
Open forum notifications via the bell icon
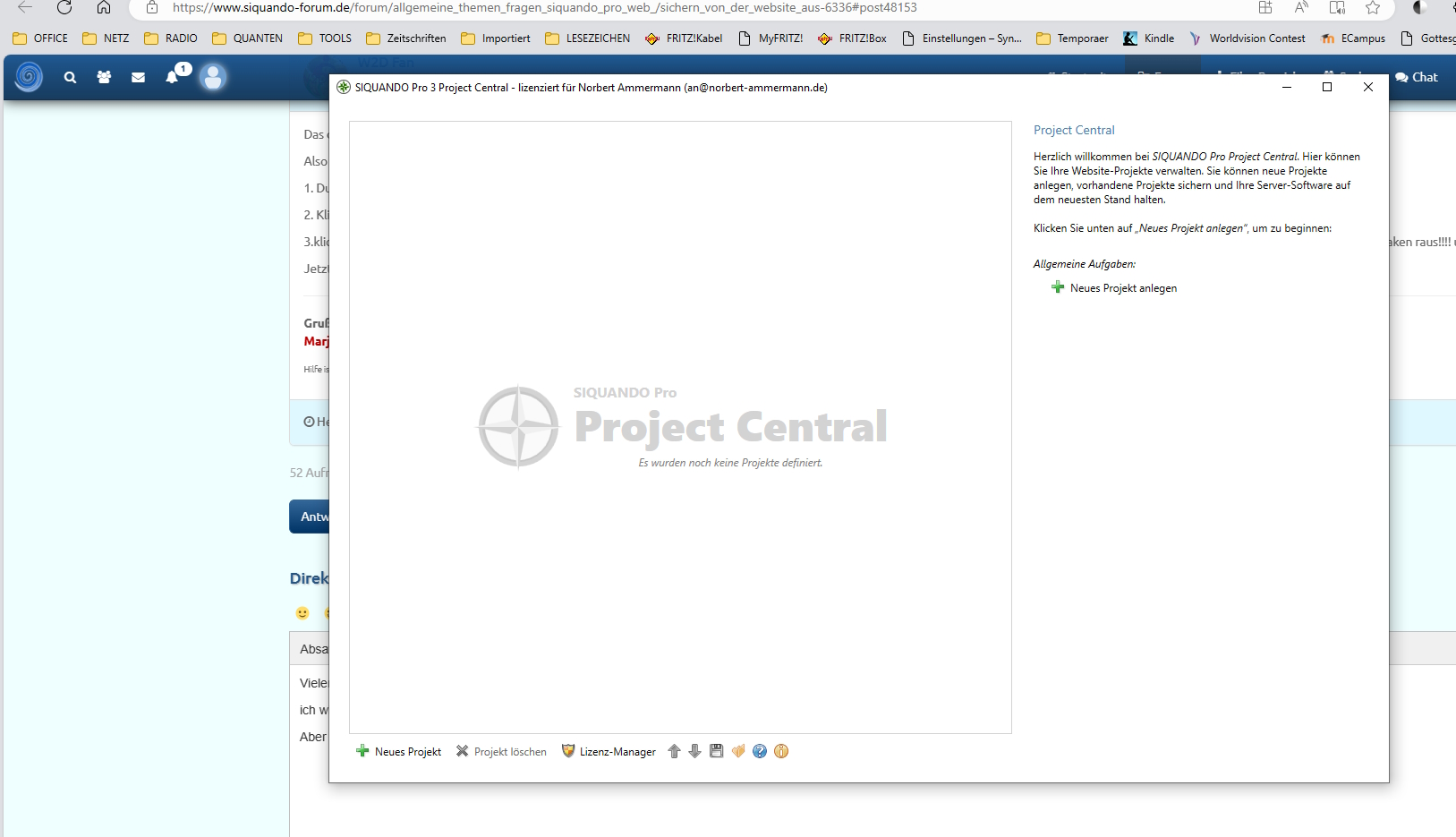tap(172, 78)
